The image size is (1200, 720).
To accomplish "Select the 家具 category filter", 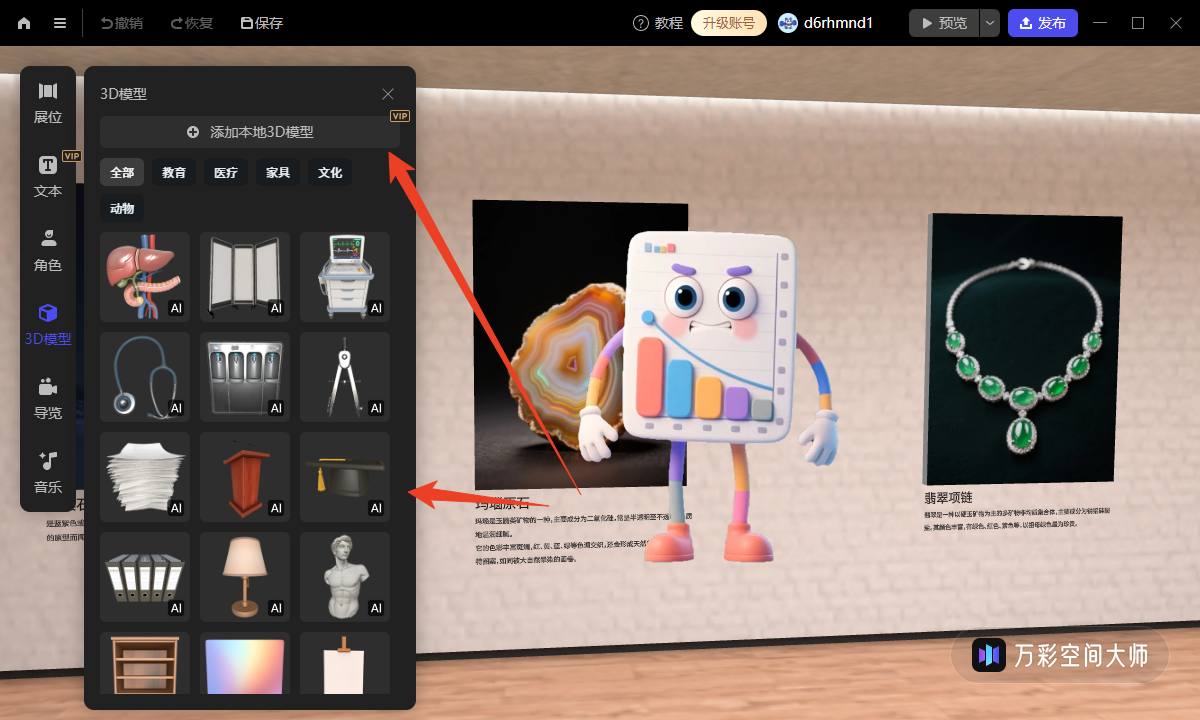I will (278, 173).
